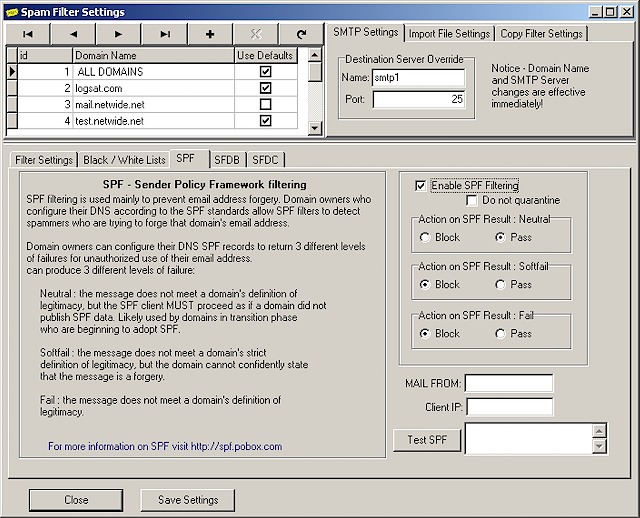This screenshot has width=640, height=518.
Task: Click the Test SPF button
Action: tap(427, 440)
